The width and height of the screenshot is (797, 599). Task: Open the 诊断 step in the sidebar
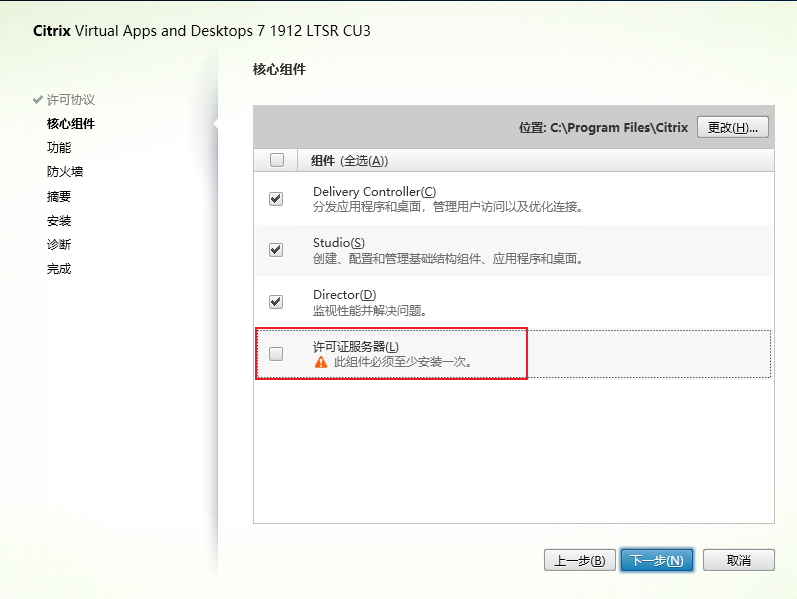coord(59,245)
